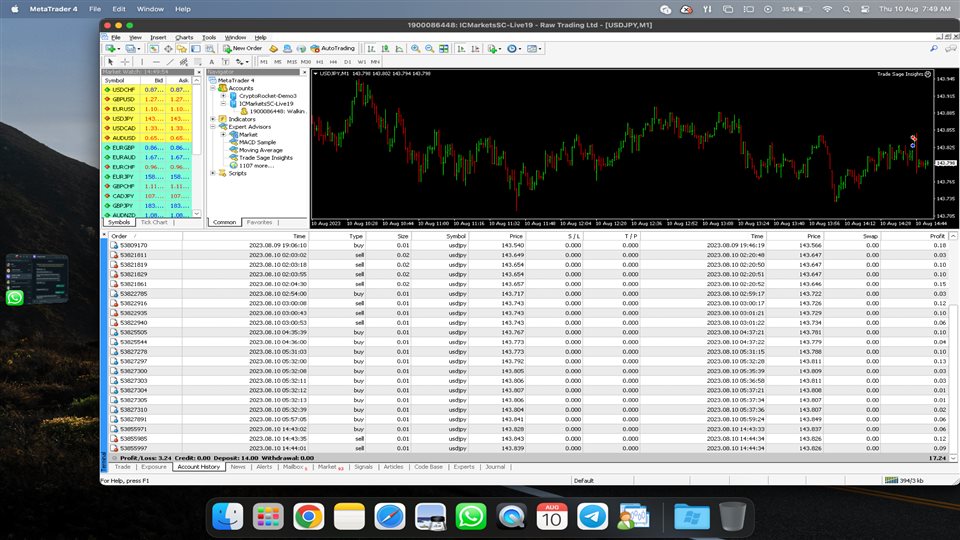Toggle the AutoTrading button
Image resolution: width=960 pixels, height=540 pixels.
point(332,48)
